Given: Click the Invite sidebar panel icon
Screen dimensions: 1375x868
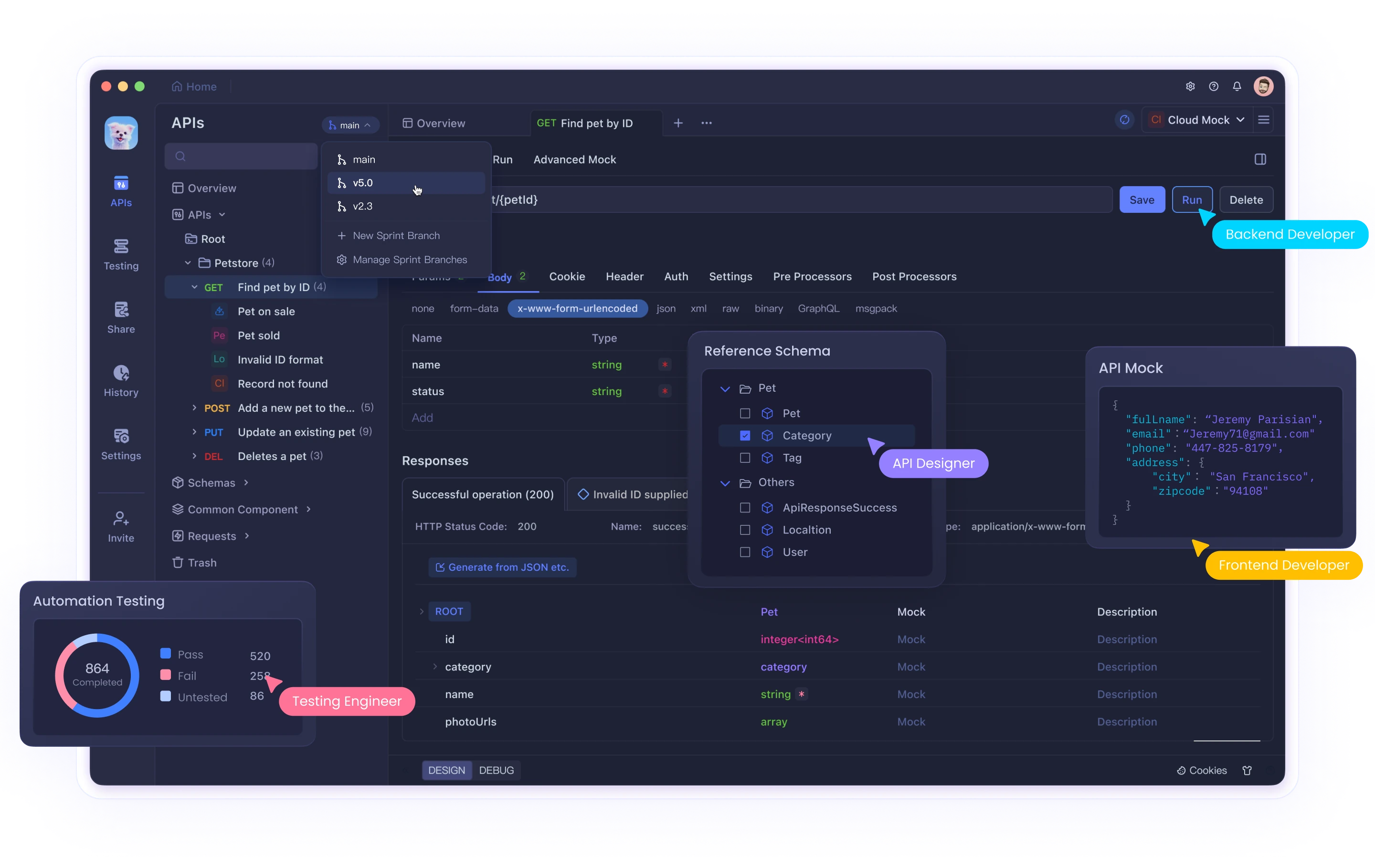Looking at the screenshot, I should pyautogui.click(x=120, y=521).
